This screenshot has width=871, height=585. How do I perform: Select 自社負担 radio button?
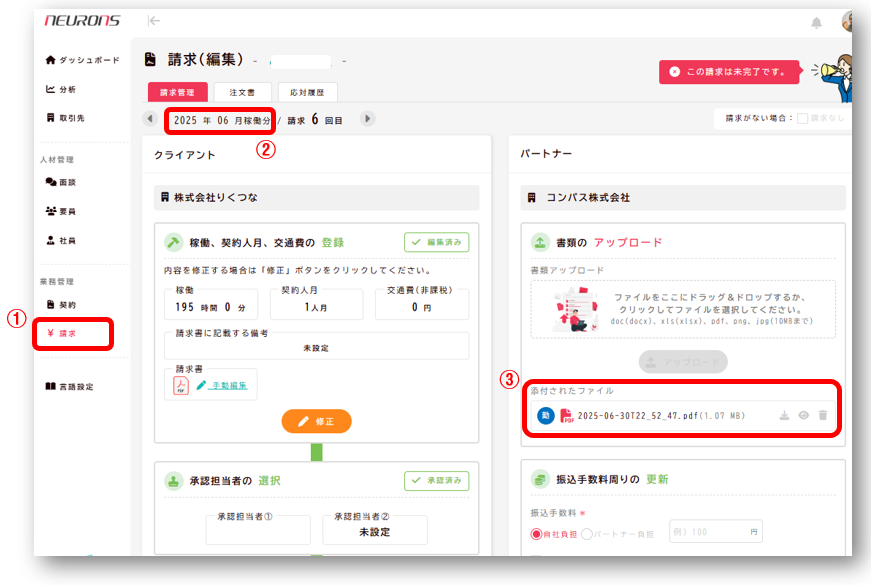click(x=537, y=534)
